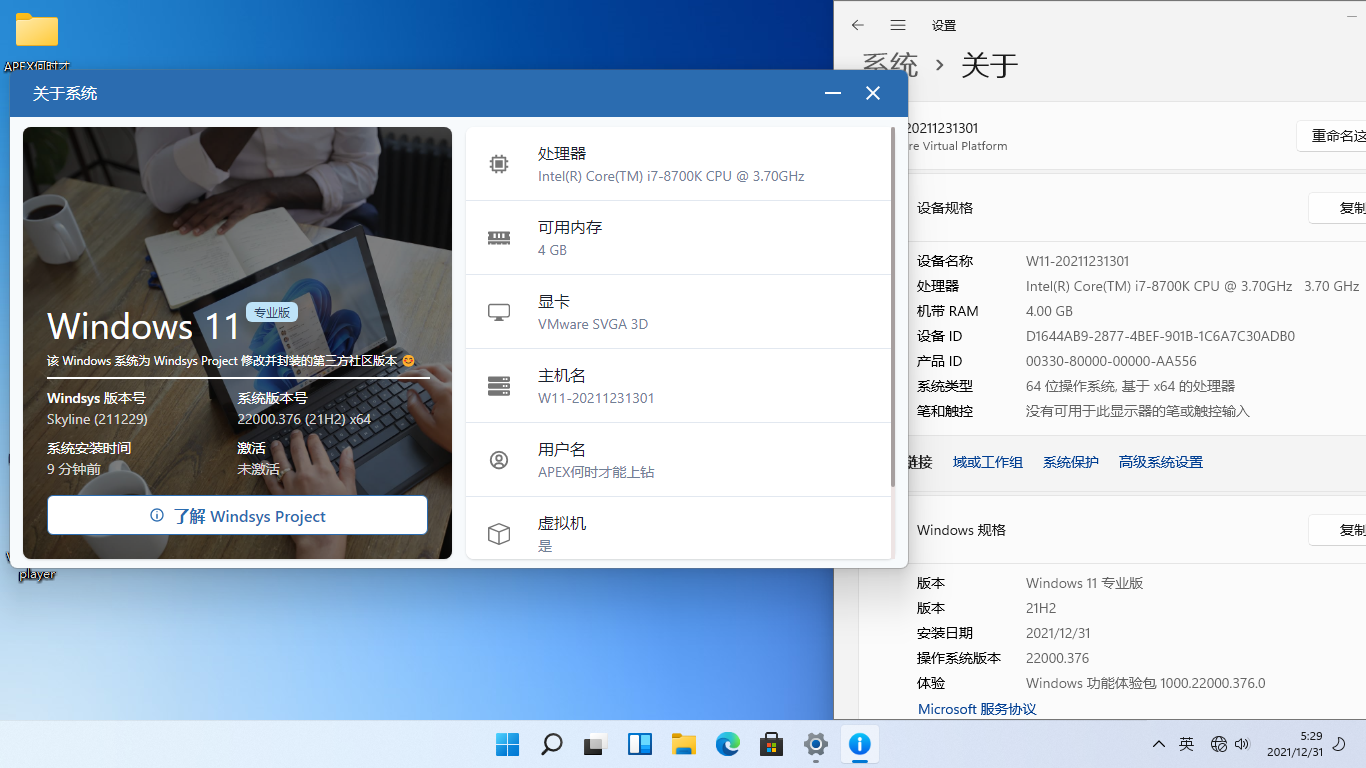Screen dimensions: 1366x768
Task: Click the about-system panel scrollbar
Action: pos(893,310)
